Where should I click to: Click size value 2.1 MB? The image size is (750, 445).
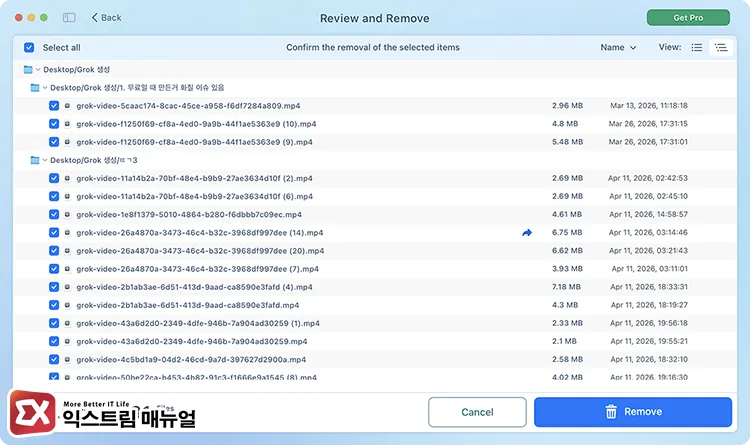coord(564,342)
